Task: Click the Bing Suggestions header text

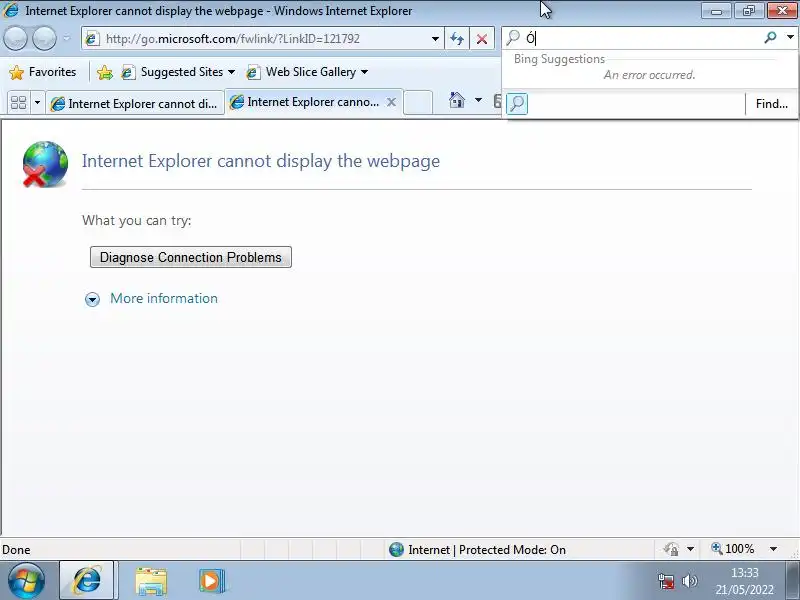Action: tap(559, 59)
